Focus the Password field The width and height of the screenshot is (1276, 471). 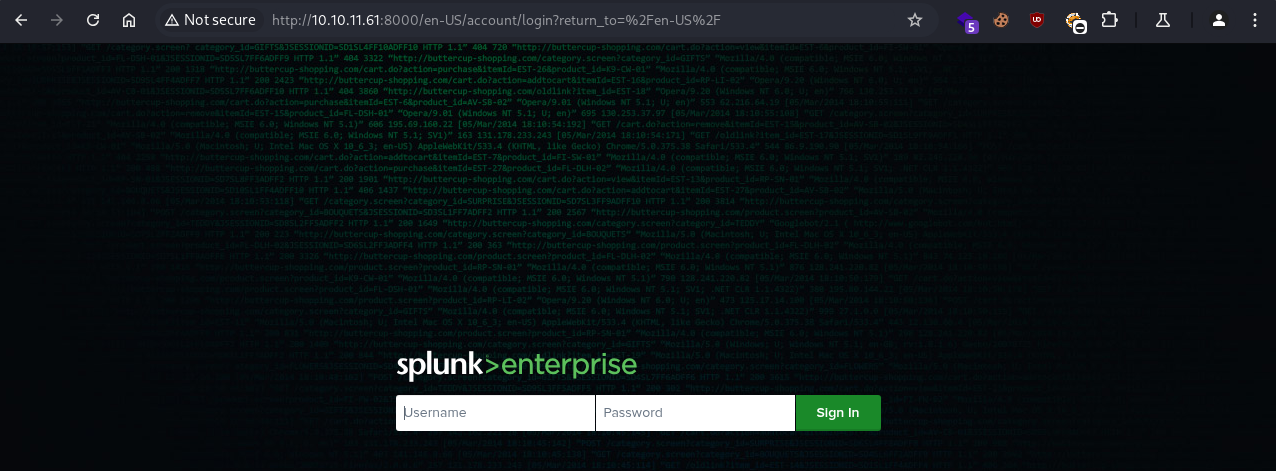click(695, 413)
